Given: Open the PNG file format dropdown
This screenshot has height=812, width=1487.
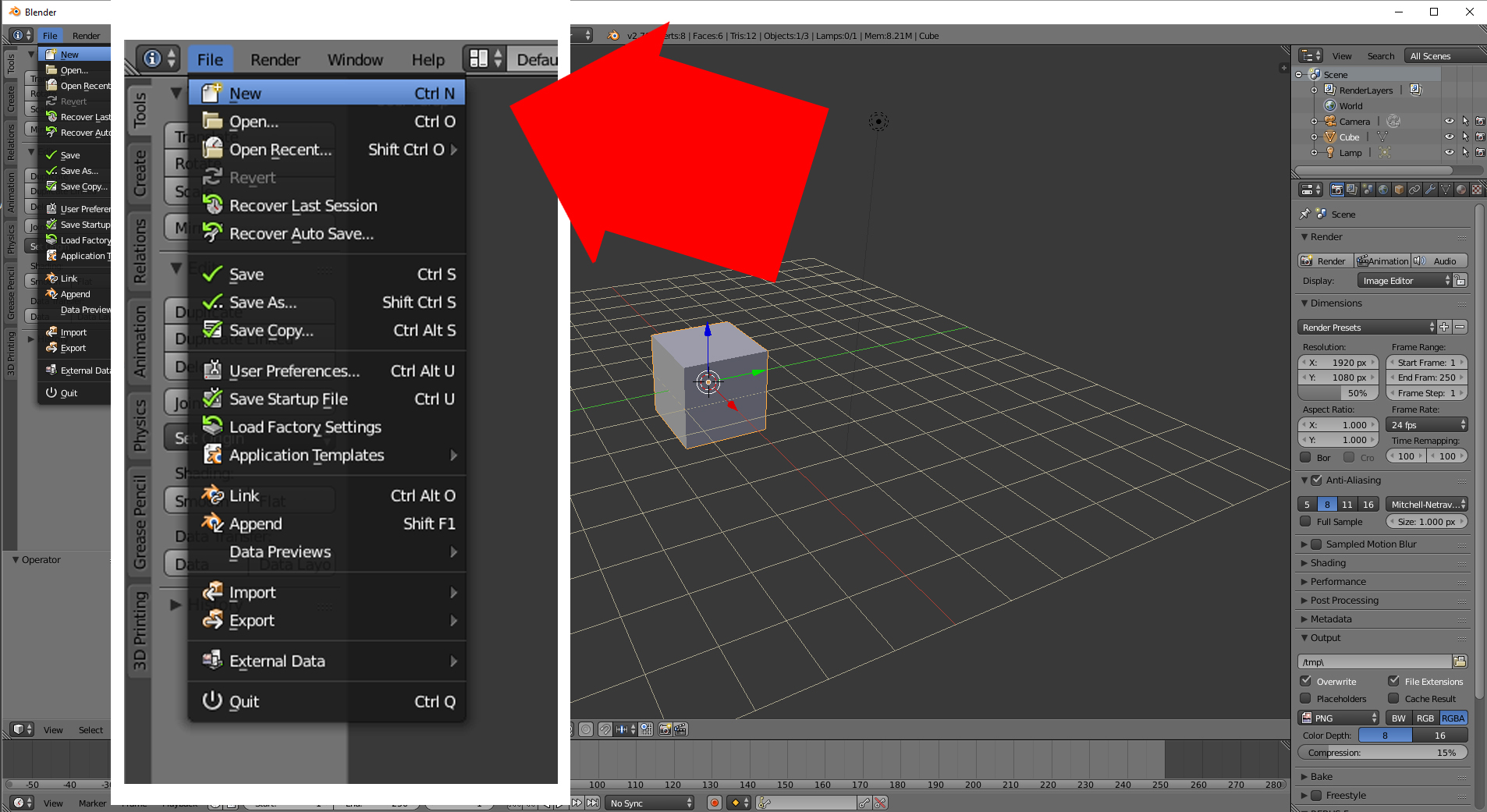Looking at the screenshot, I should click(x=1339, y=718).
